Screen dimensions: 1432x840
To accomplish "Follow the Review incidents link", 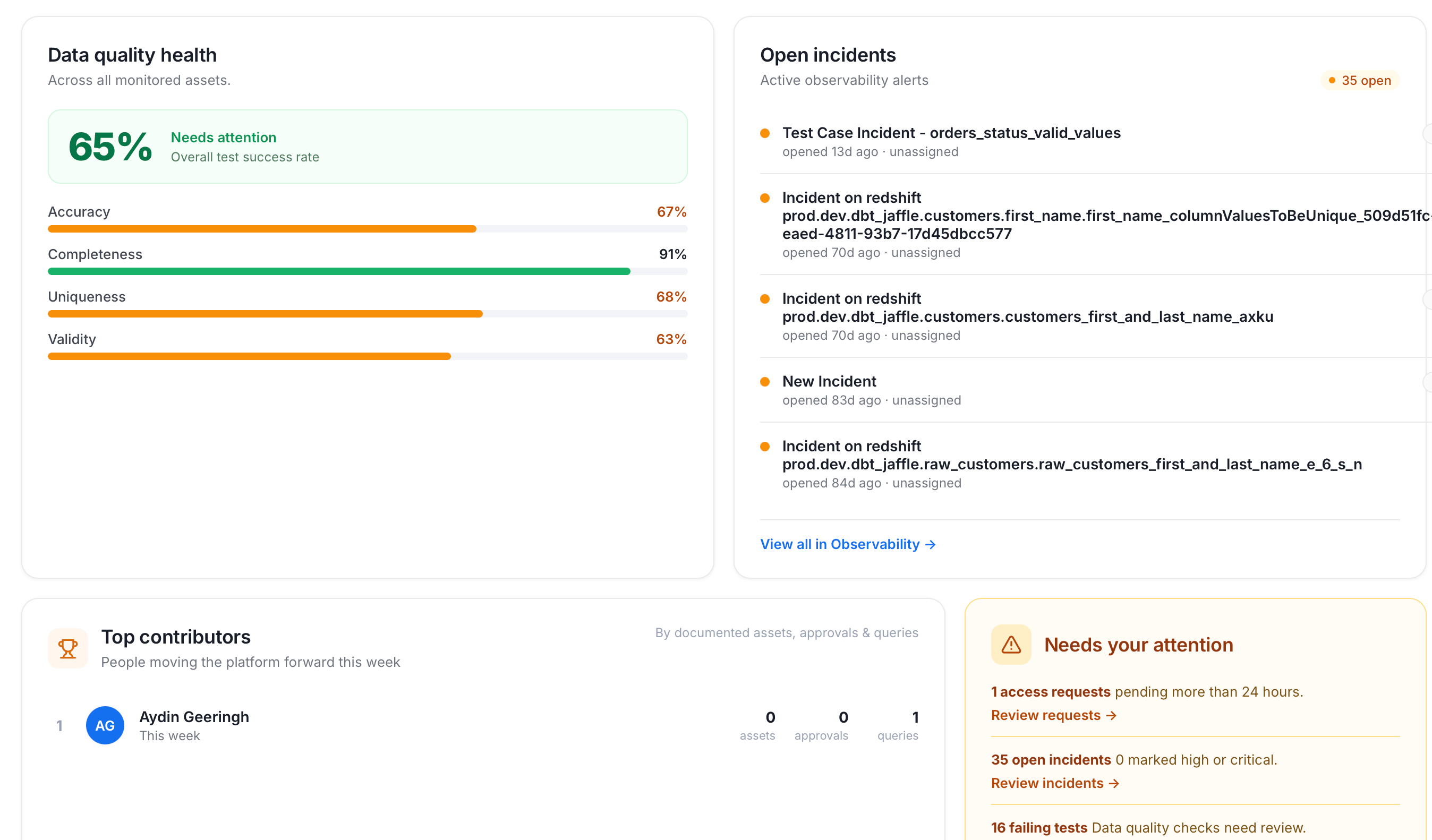I will 1055,783.
